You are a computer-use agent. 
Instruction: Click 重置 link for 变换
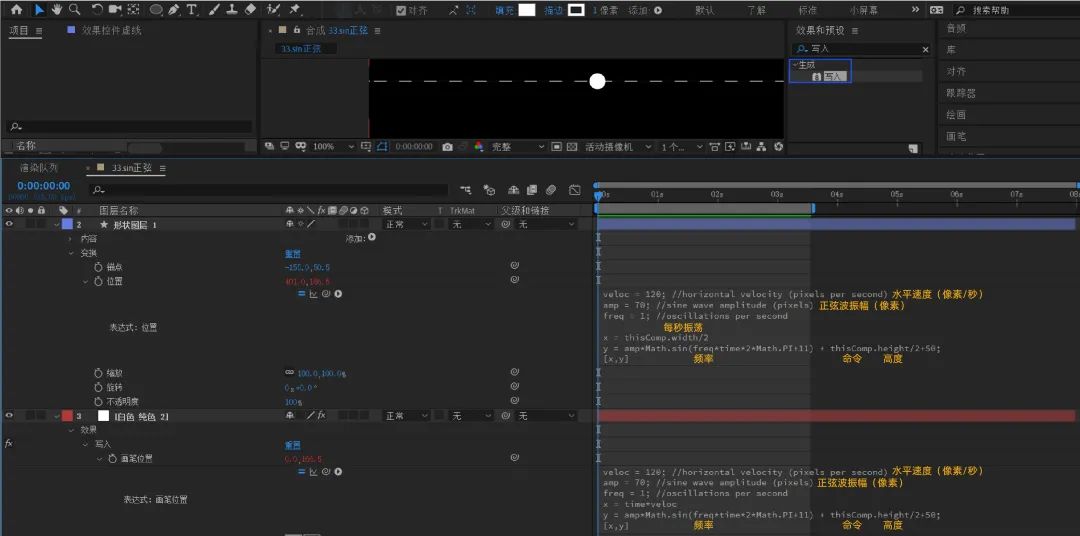pos(293,253)
